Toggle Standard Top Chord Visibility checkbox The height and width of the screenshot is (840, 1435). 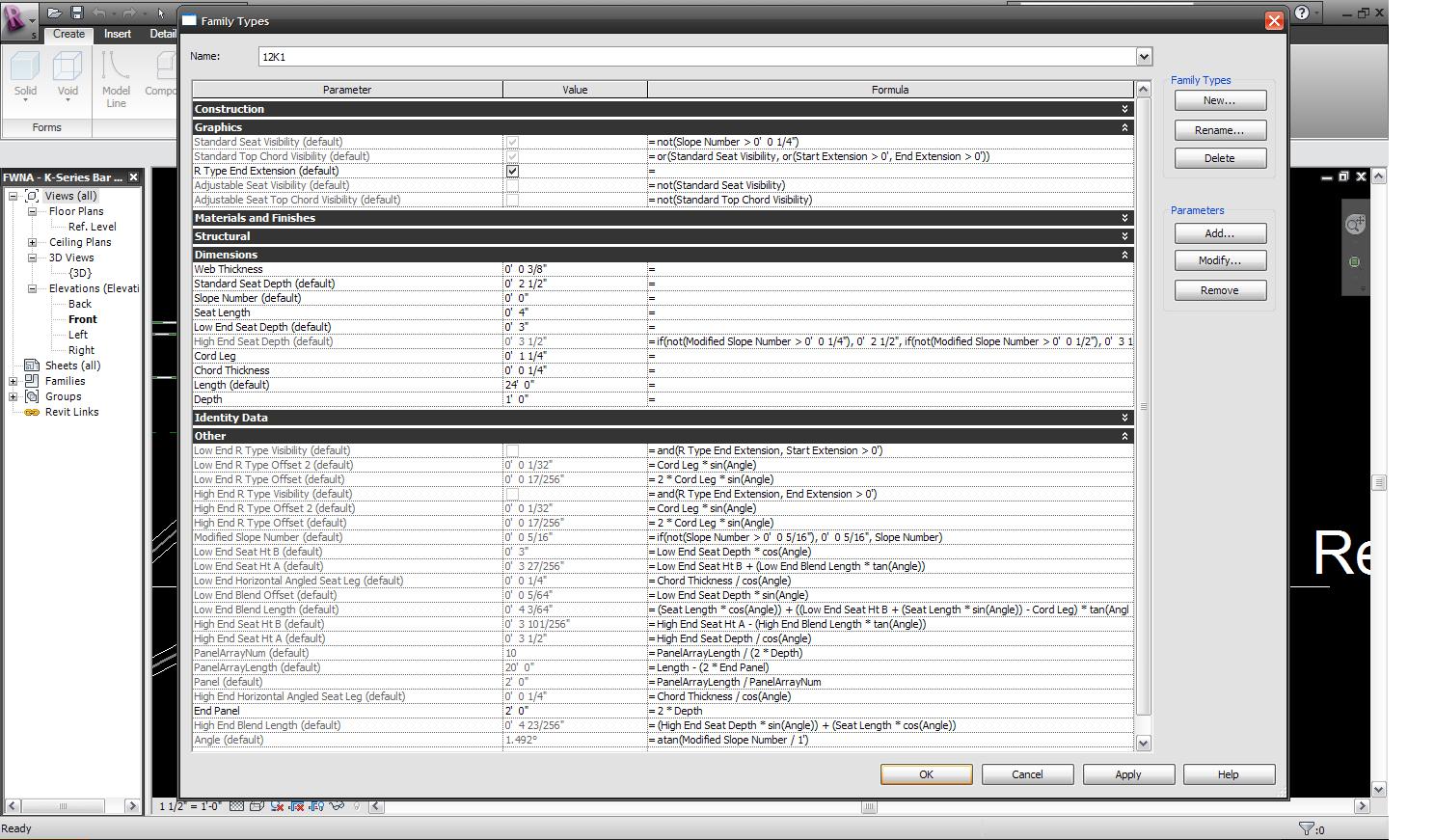[x=512, y=156]
